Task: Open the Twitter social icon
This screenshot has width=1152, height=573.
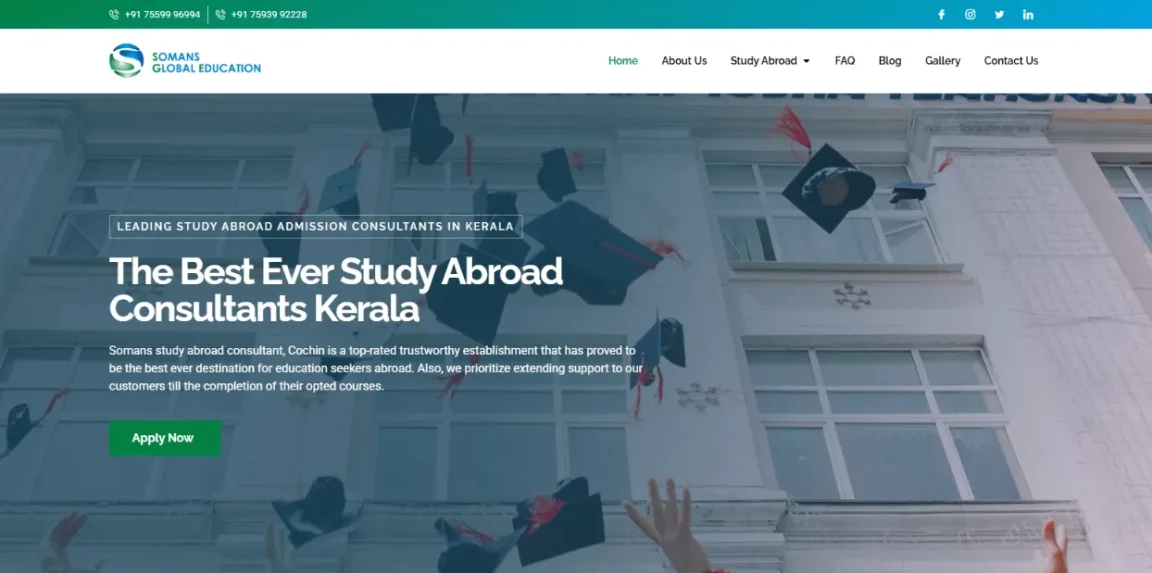Action: tap(999, 15)
